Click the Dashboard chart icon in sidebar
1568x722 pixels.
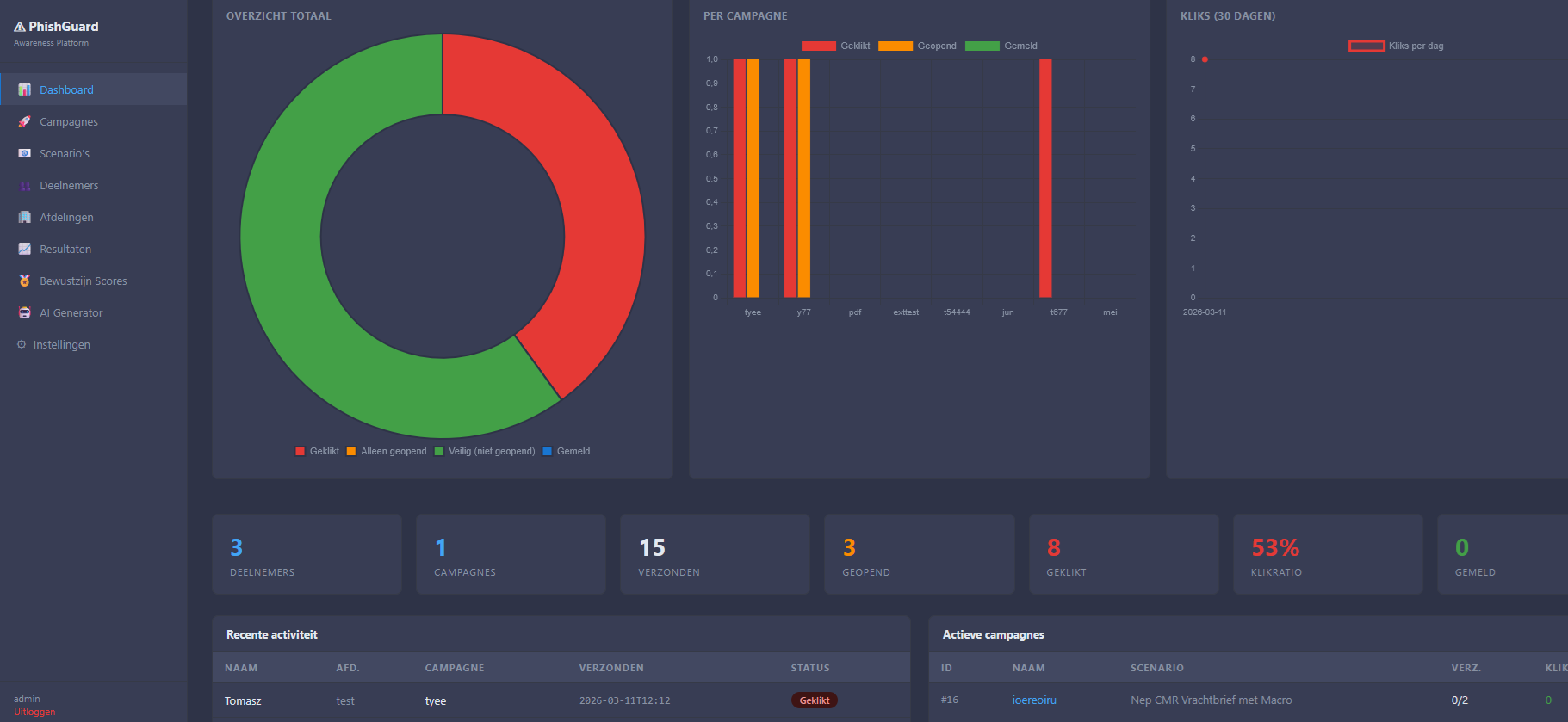tap(24, 89)
